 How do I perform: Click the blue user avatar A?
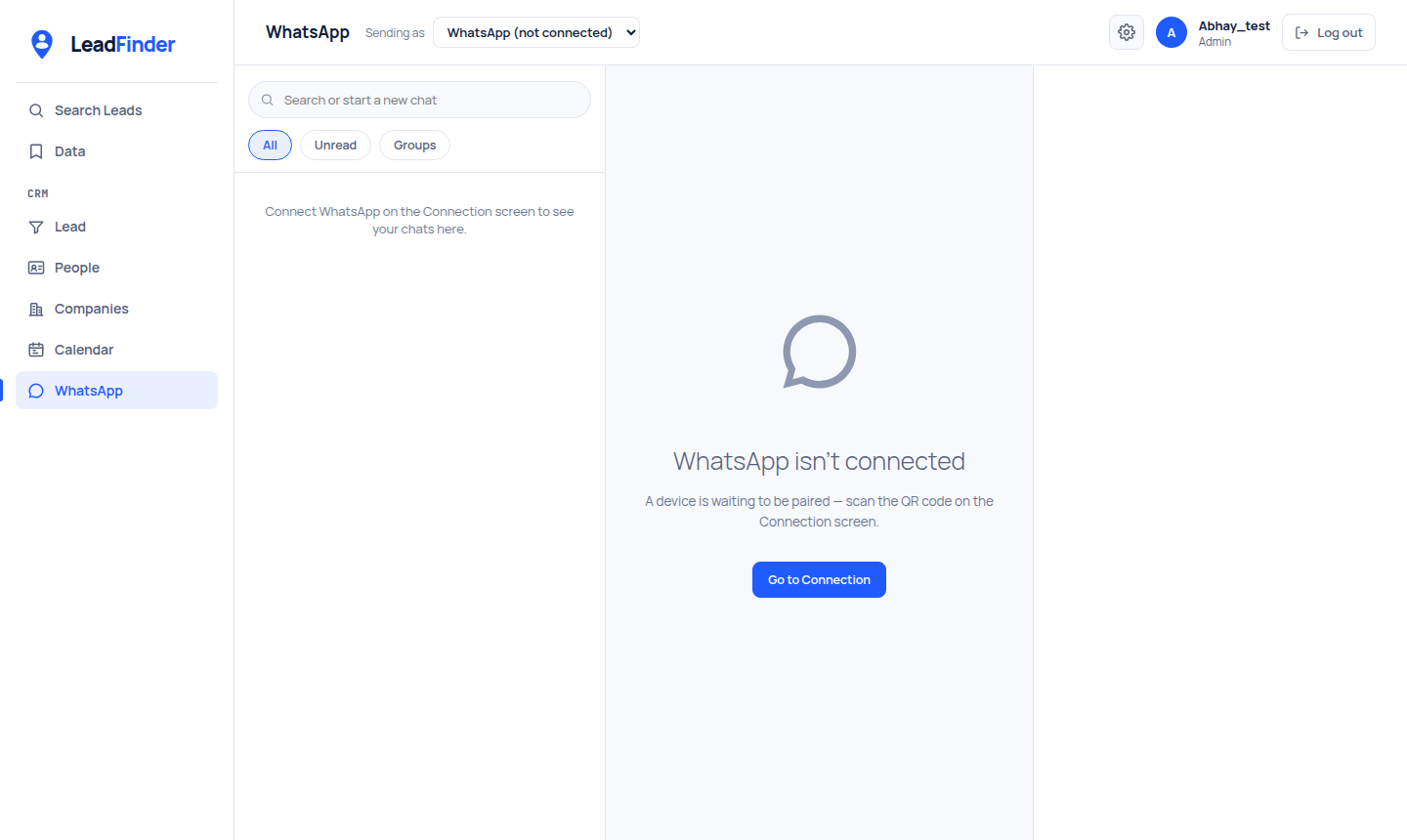pyautogui.click(x=1172, y=32)
